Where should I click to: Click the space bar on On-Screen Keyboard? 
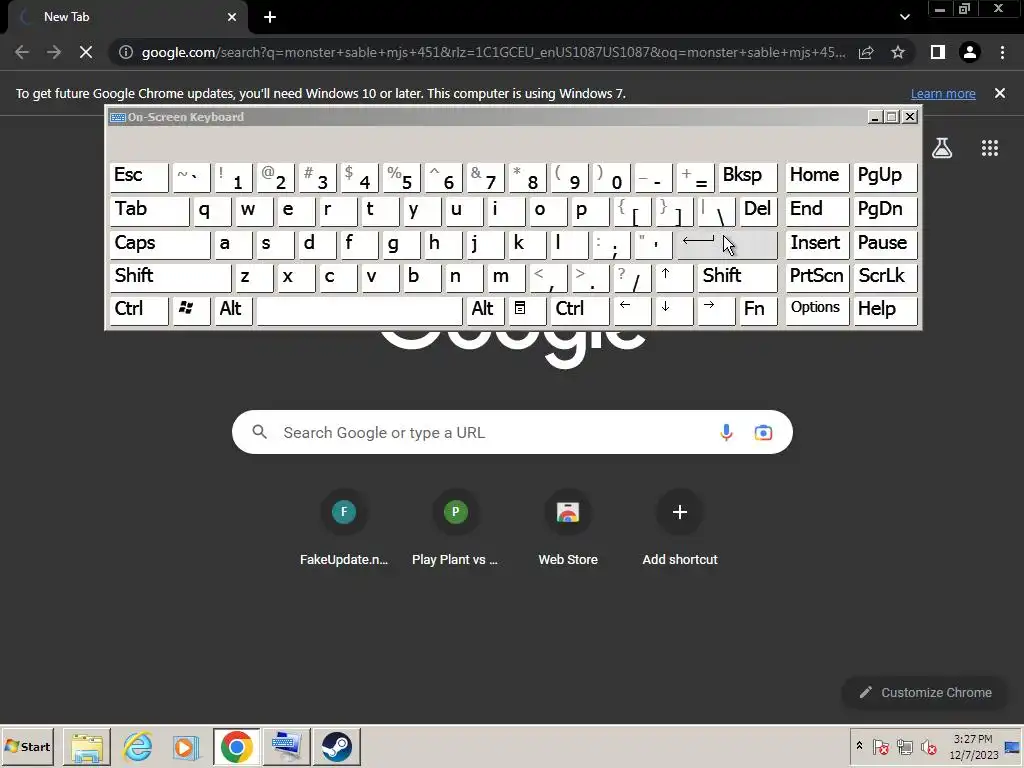(x=359, y=310)
